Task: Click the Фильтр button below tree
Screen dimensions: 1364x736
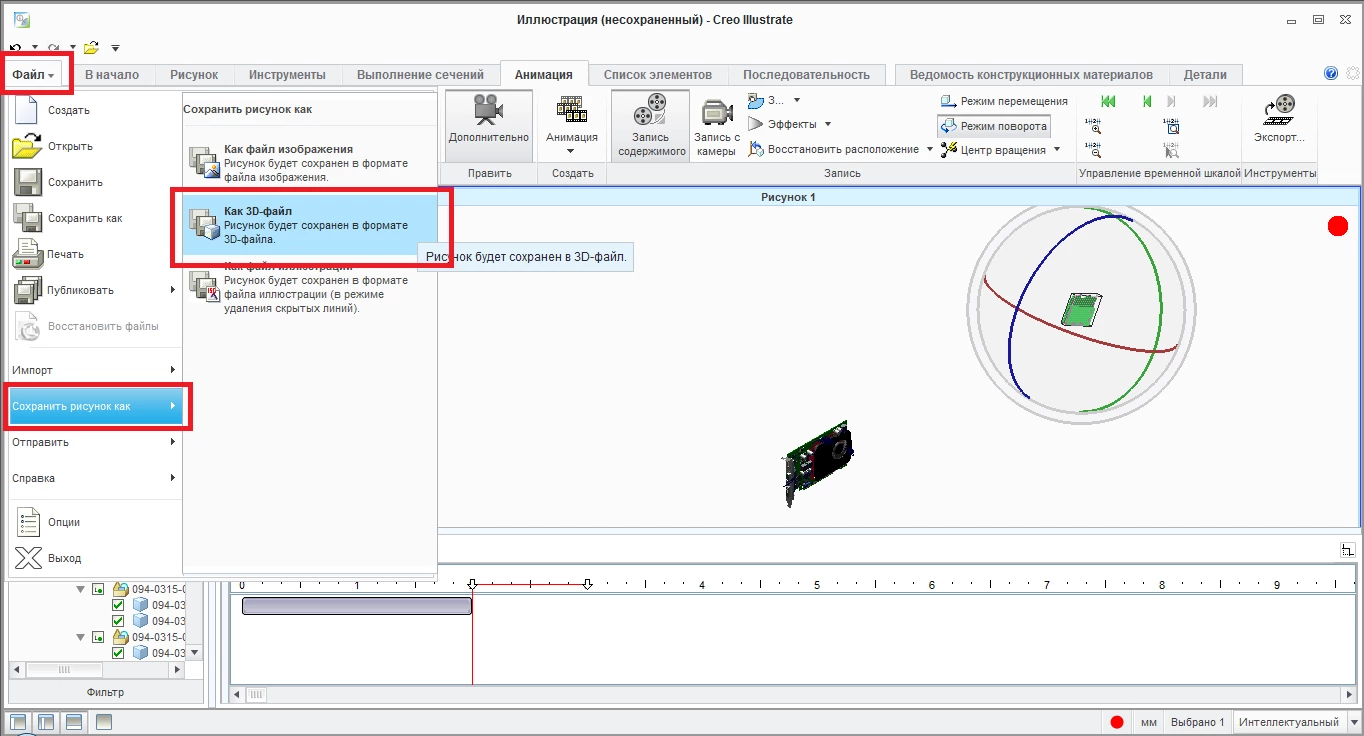Action: coord(105,692)
